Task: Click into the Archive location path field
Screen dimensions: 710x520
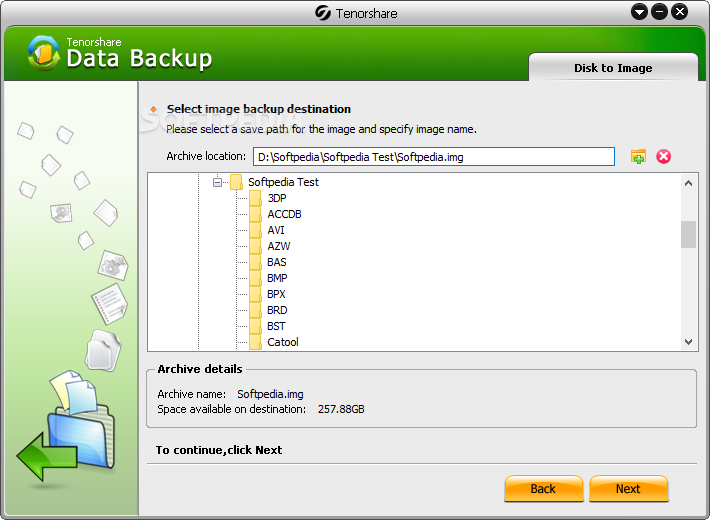Action: click(433, 157)
